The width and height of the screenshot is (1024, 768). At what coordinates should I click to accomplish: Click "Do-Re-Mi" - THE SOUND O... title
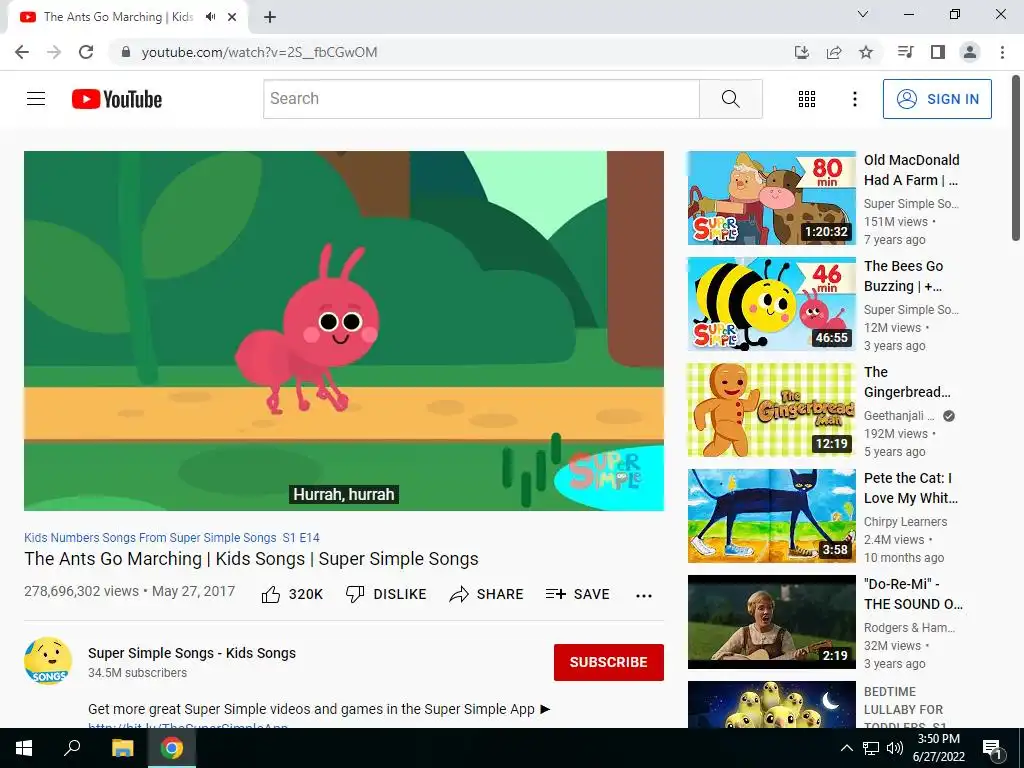[913, 594]
